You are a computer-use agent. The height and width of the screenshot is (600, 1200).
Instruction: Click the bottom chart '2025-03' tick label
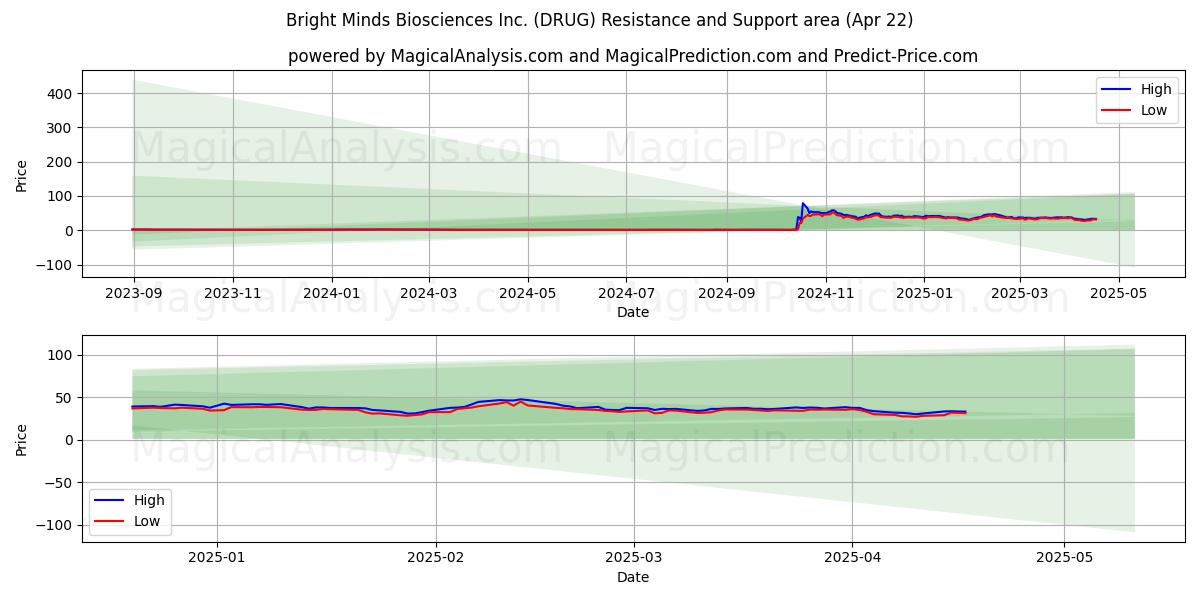635,557
